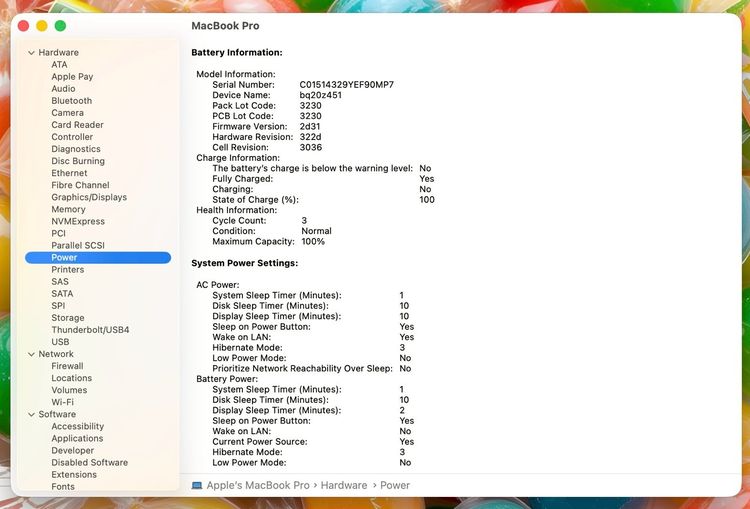Select Applications under Software
Image resolution: width=750 pixels, height=509 pixels.
click(x=77, y=438)
